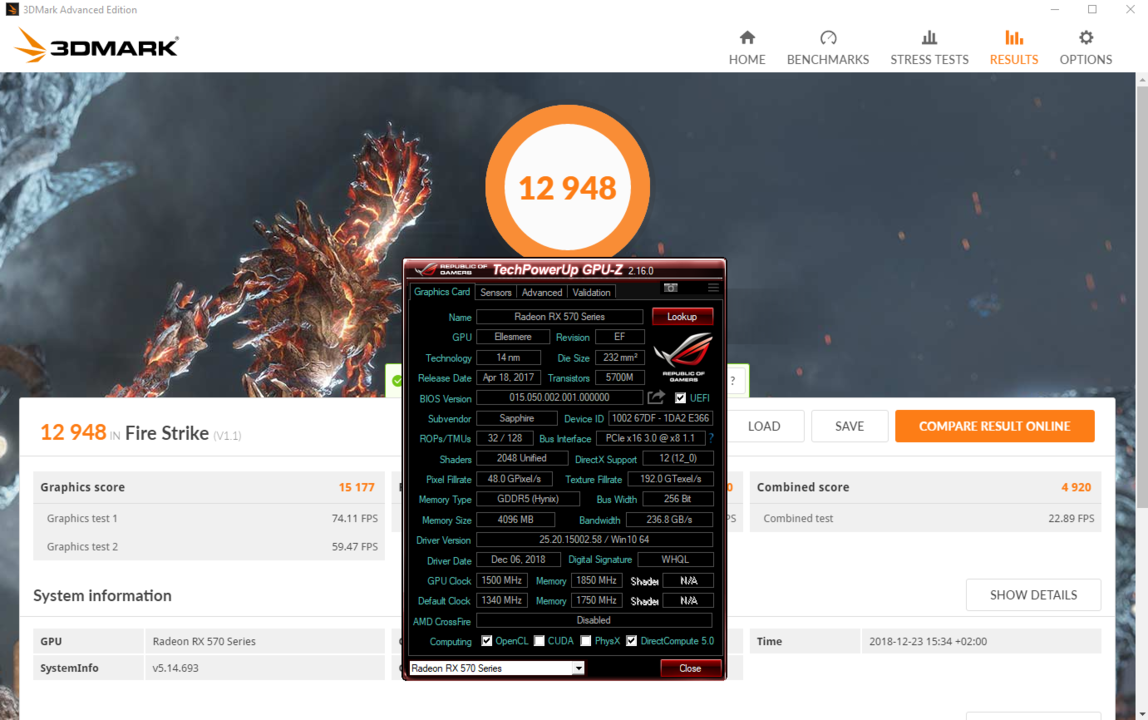Click the Memory Size 4096 MB field
This screenshot has height=720, width=1148.
515,519
